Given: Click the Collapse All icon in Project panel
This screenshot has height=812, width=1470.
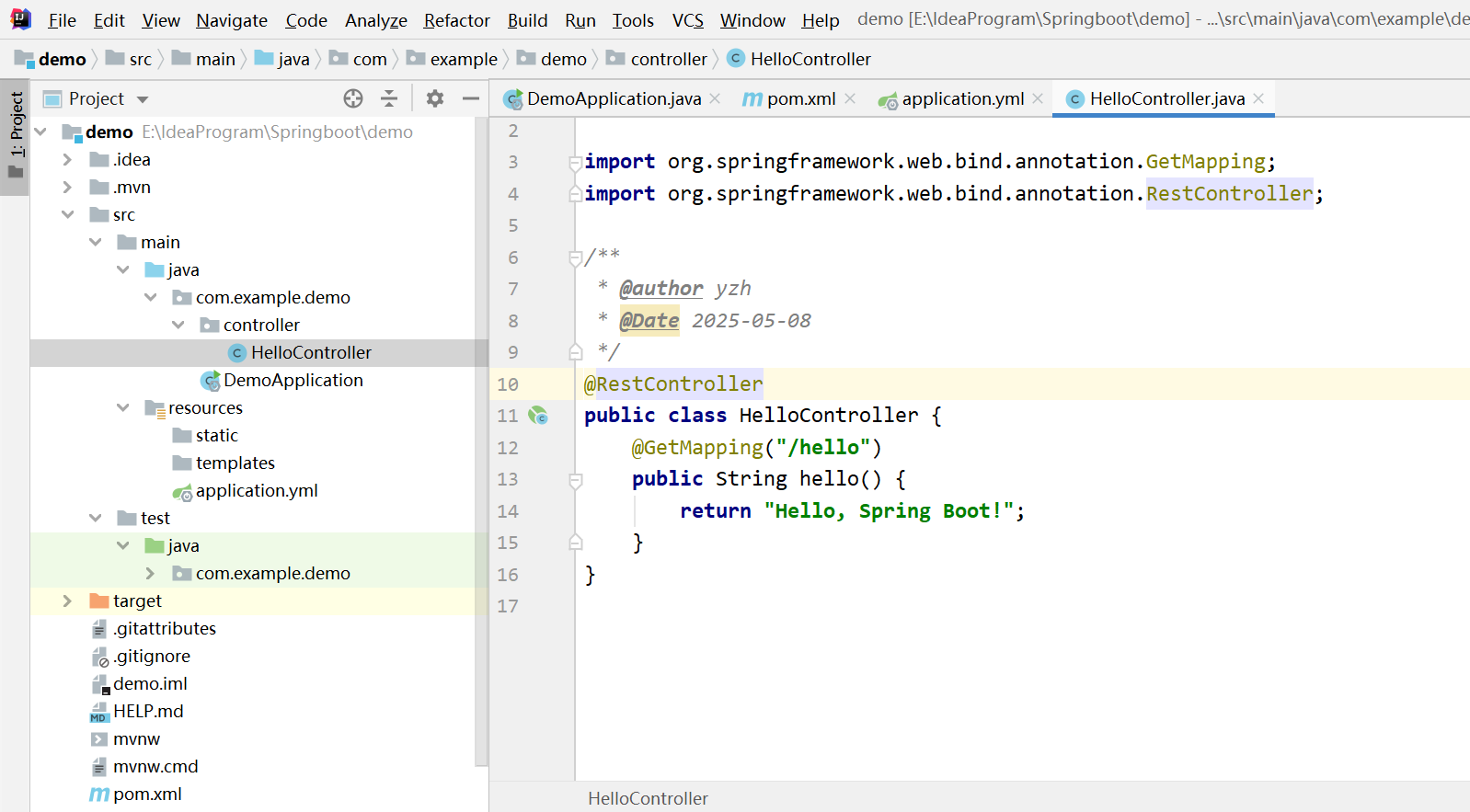Looking at the screenshot, I should 389,98.
